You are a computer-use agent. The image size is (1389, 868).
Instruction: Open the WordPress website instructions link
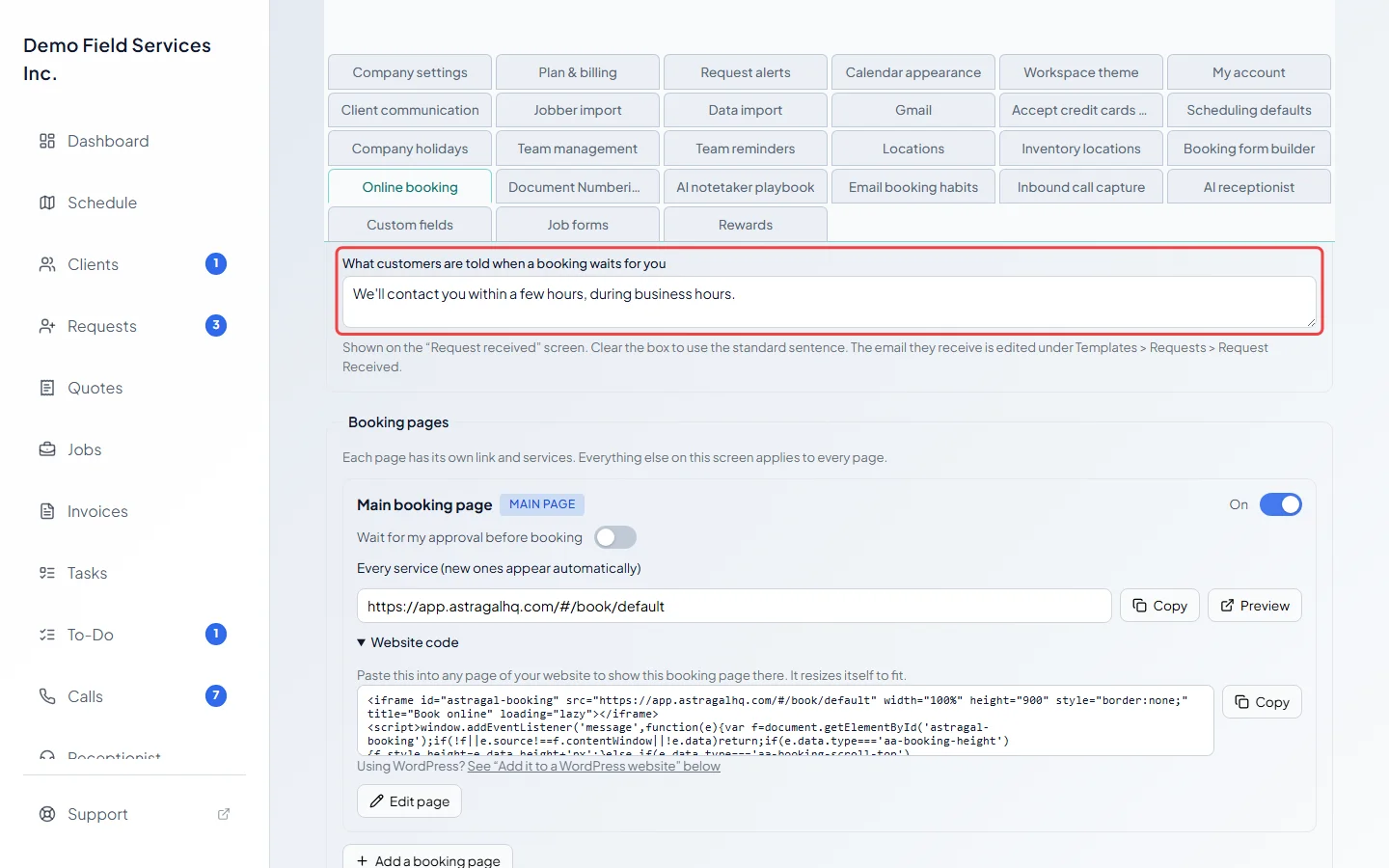(594, 766)
